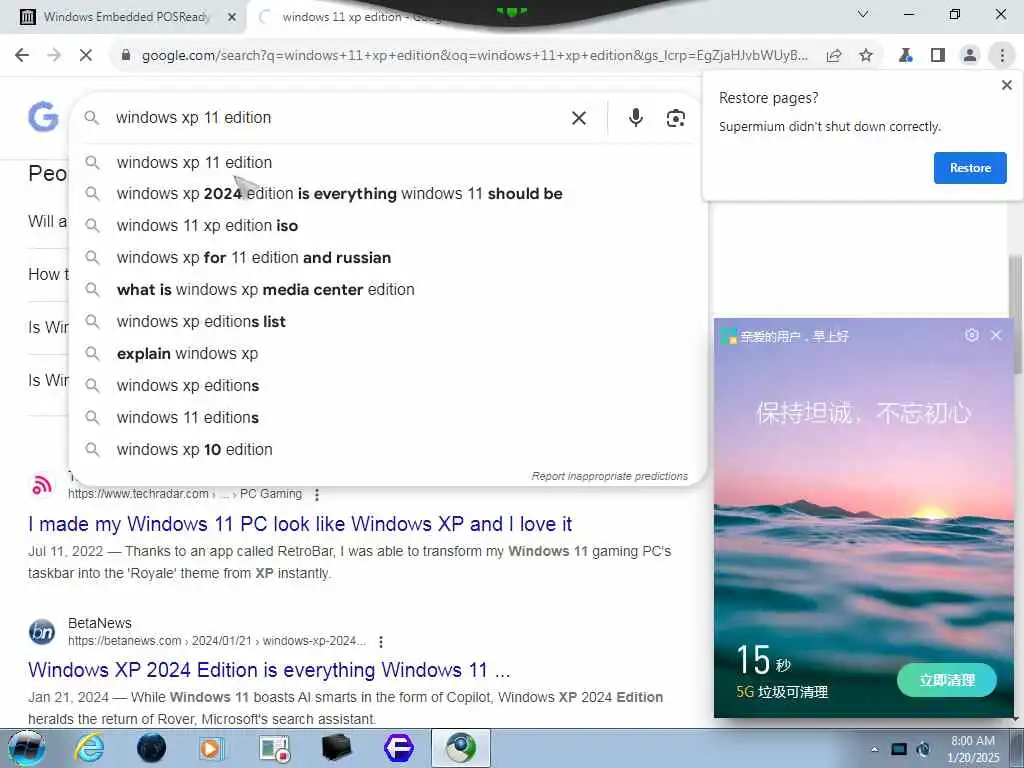Open the black box taskbar icon
Image resolution: width=1024 pixels, height=768 pixels.
(x=336, y=748)
